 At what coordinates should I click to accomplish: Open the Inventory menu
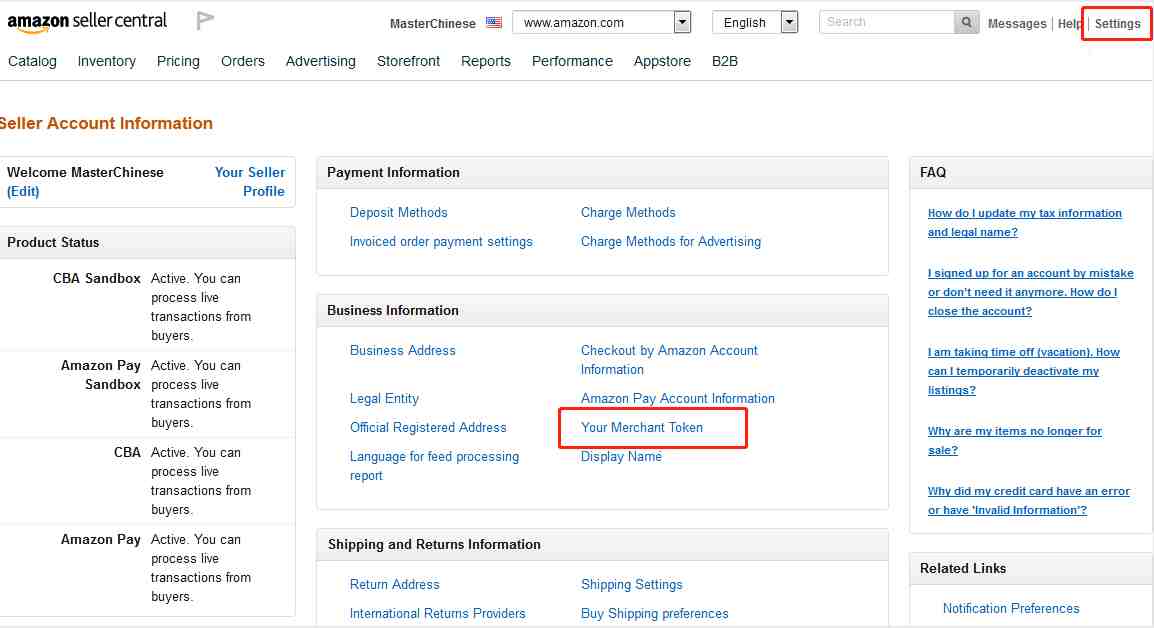coord(107,61)
